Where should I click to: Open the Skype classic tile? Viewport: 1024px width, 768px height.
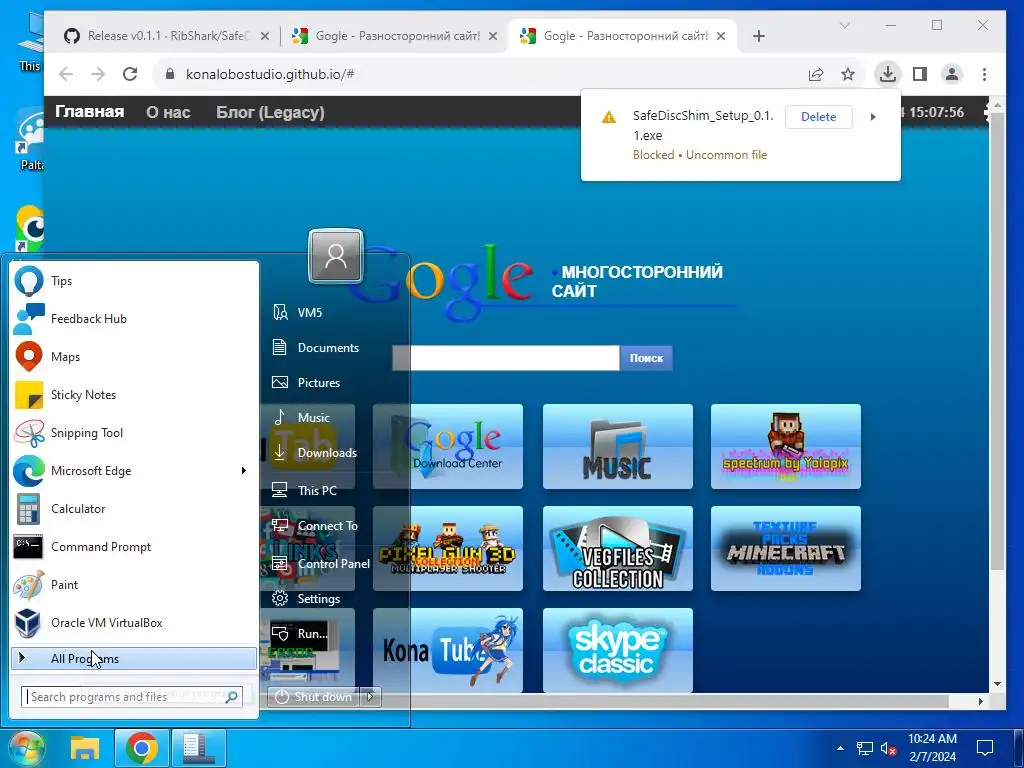(x=618, y=650)
